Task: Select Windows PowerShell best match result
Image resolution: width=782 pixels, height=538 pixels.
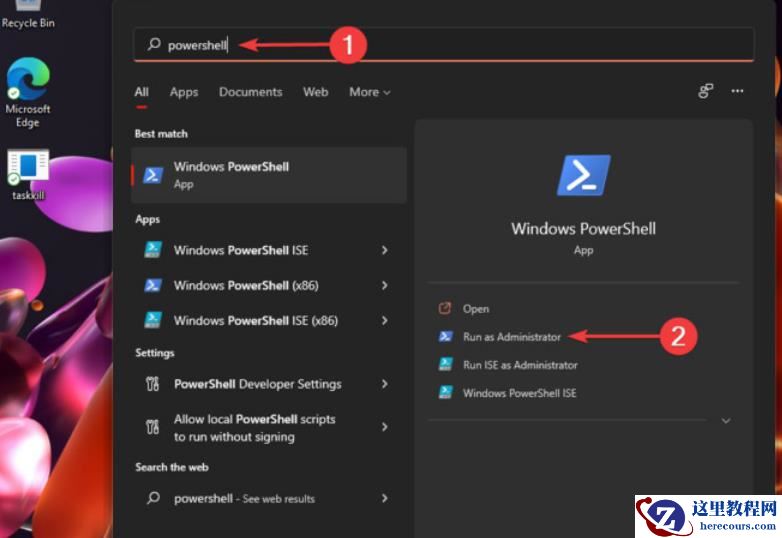Action: [x=268, y=175]
